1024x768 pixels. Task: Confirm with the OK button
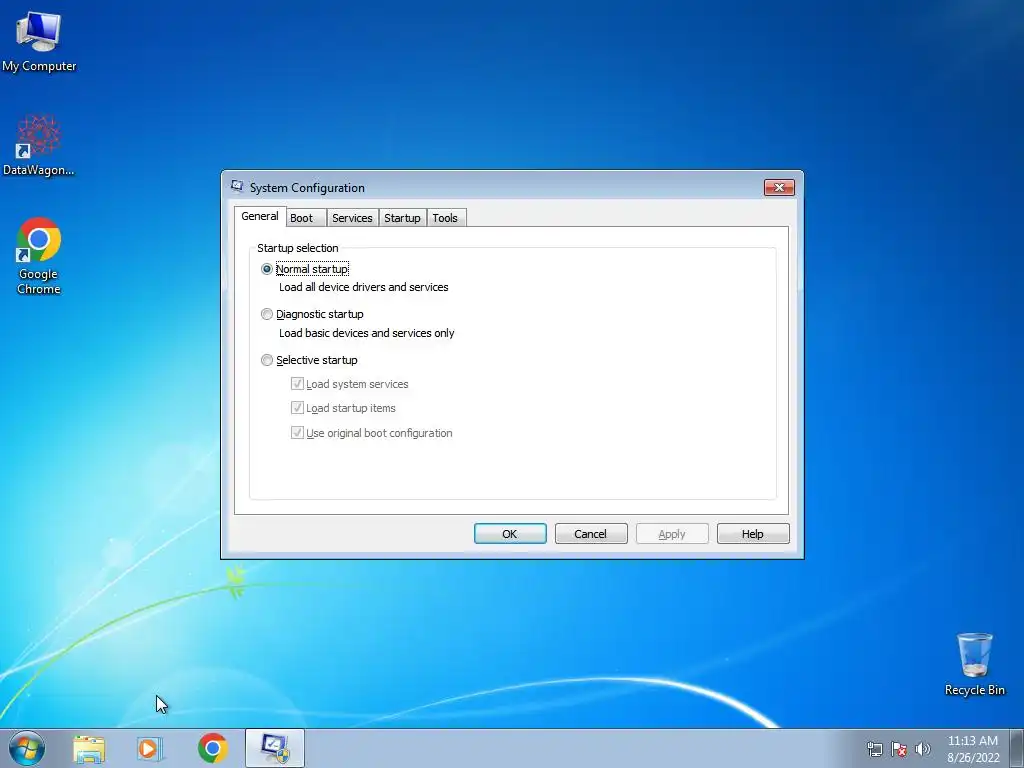click(510, 534)
